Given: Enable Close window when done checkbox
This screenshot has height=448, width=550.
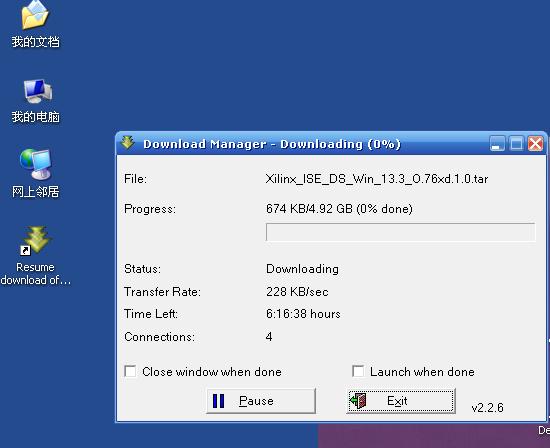Looking at the screenshot, I should point(130,371).
